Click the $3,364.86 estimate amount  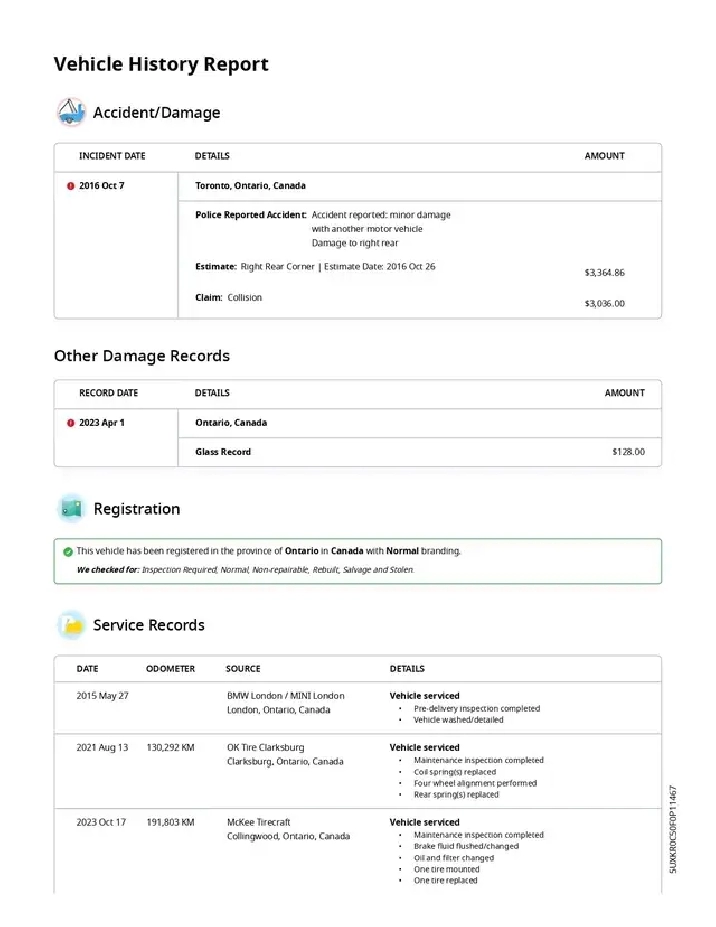604,272
